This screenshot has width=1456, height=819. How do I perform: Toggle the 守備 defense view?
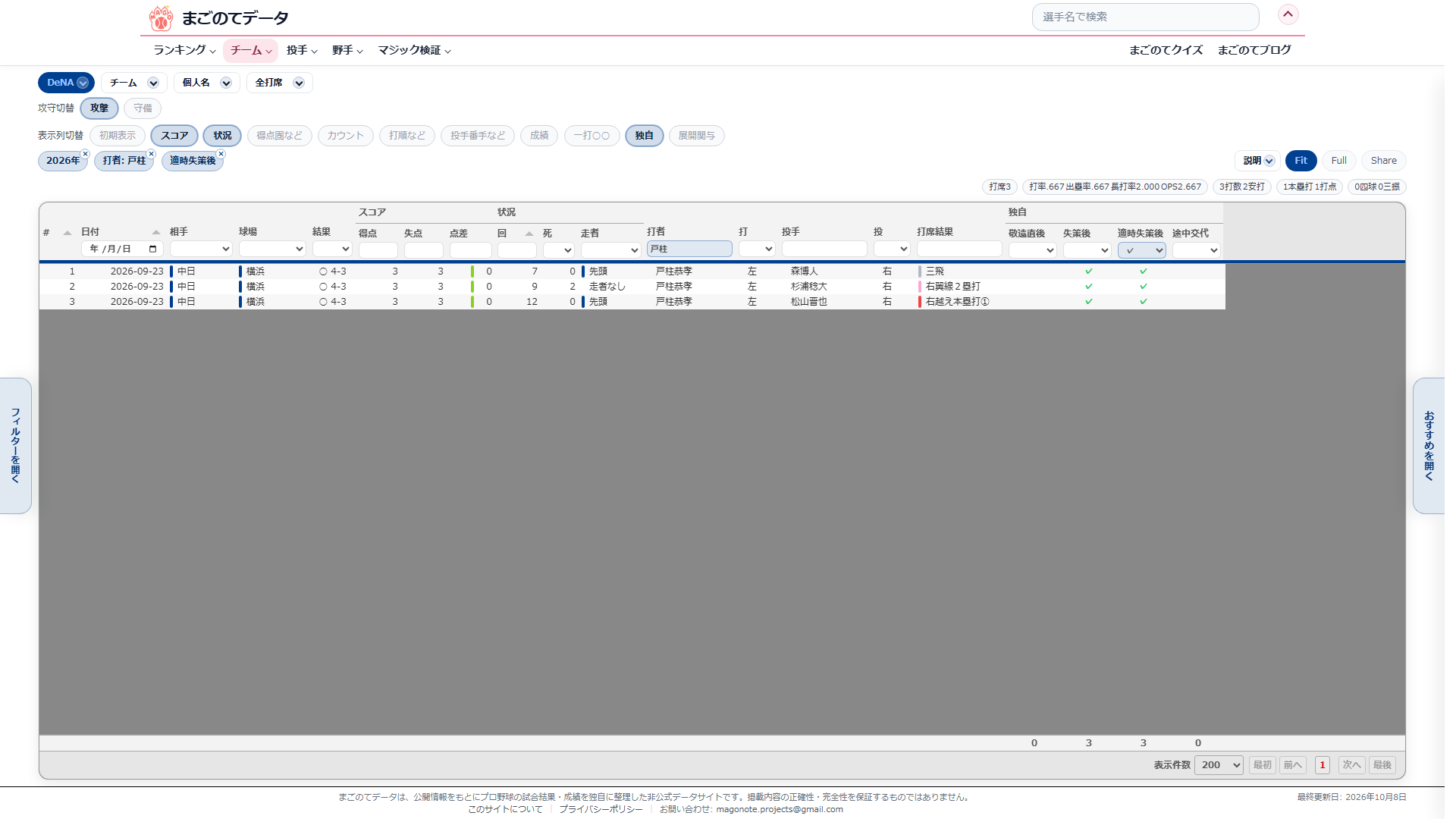click(x=143, y=108)
